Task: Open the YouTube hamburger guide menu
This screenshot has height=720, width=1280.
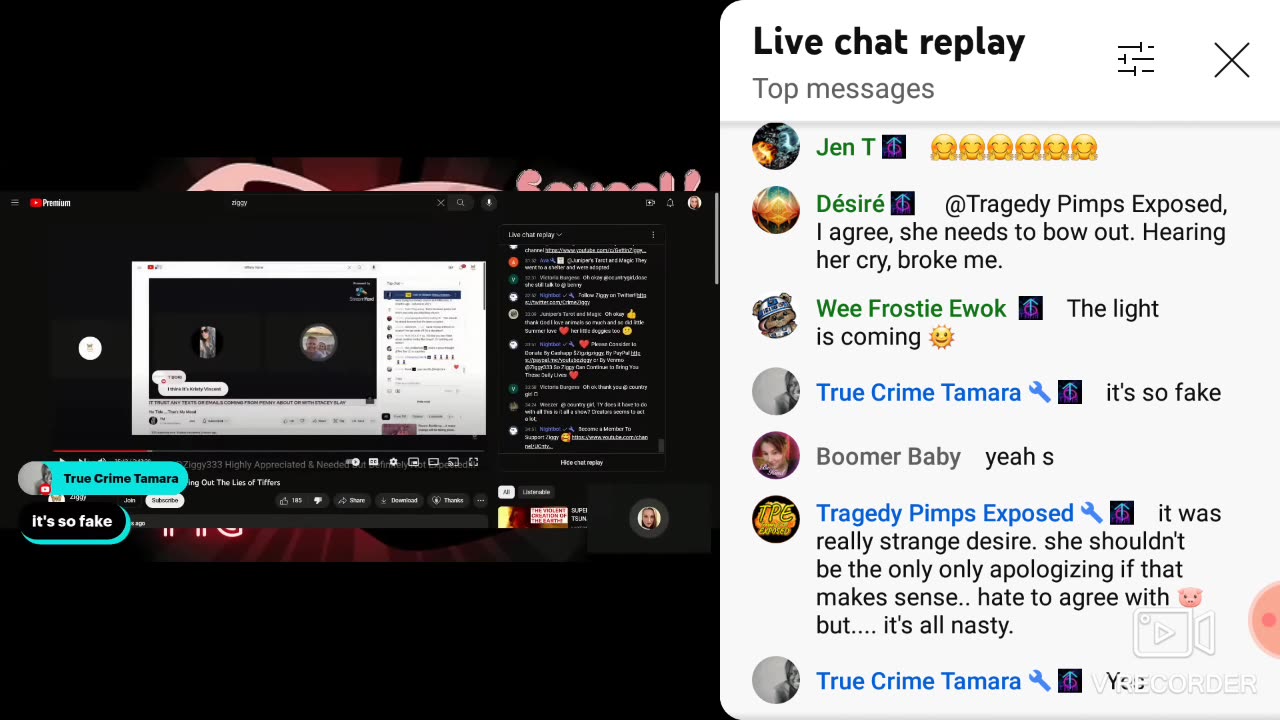Action: 15,203
